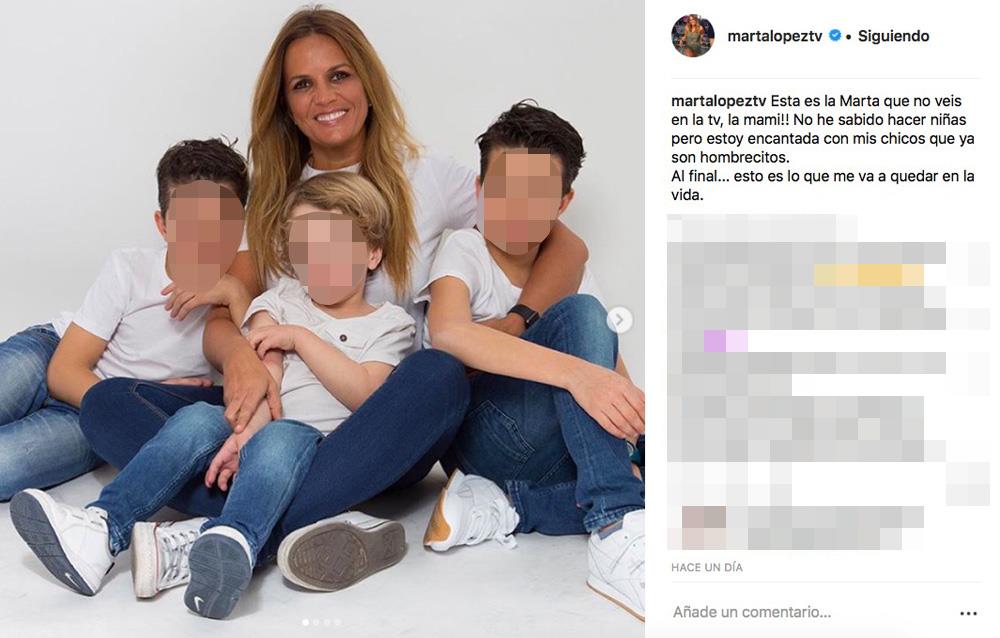The image size is (1000, 638).
Task: Click the pixelated yellow emoji in the comments
Action: [x=869, y=275]
